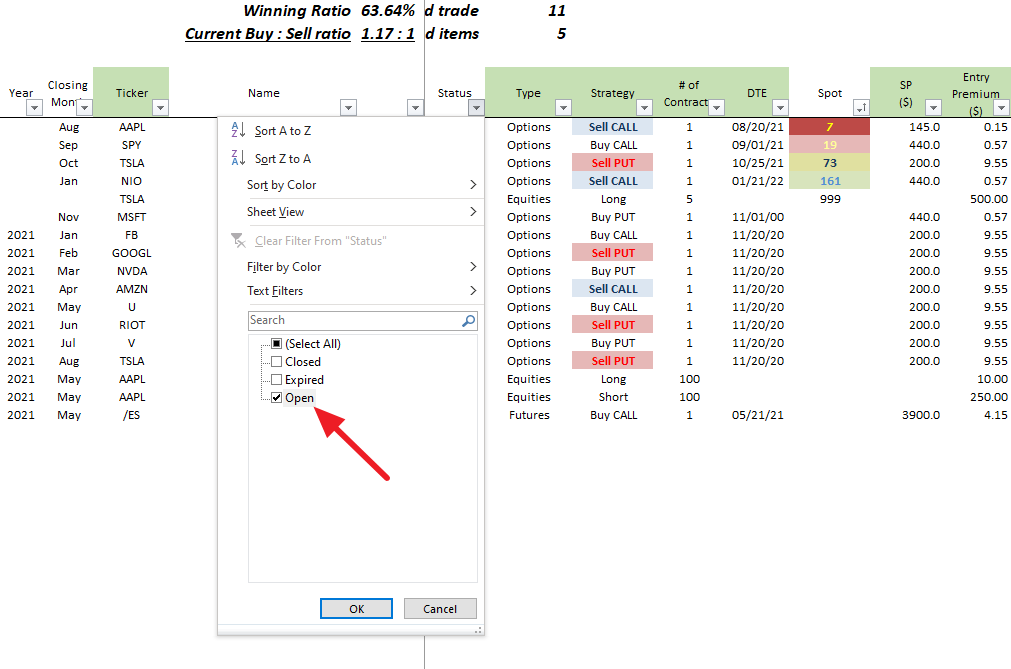Uncheck the Open checkbox
Viewport: 1011px width, 669px height.
point(277,398)
